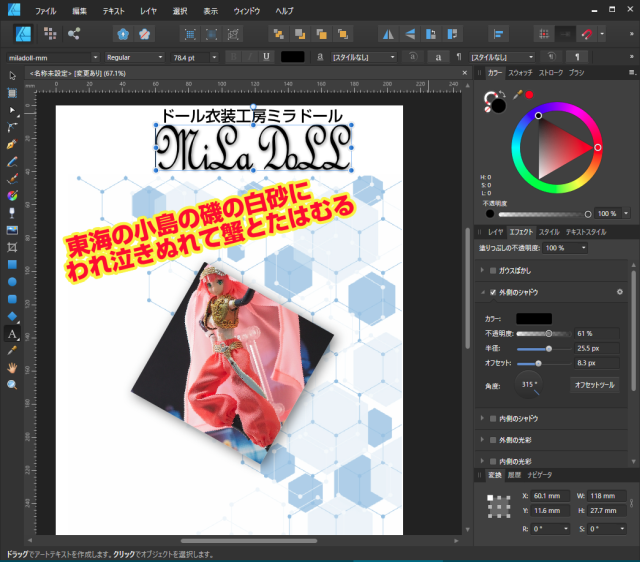Viewport: 640px width, 562px height.
Task: Toggle snapping magnet icon
Action: [x=587, y=34]
